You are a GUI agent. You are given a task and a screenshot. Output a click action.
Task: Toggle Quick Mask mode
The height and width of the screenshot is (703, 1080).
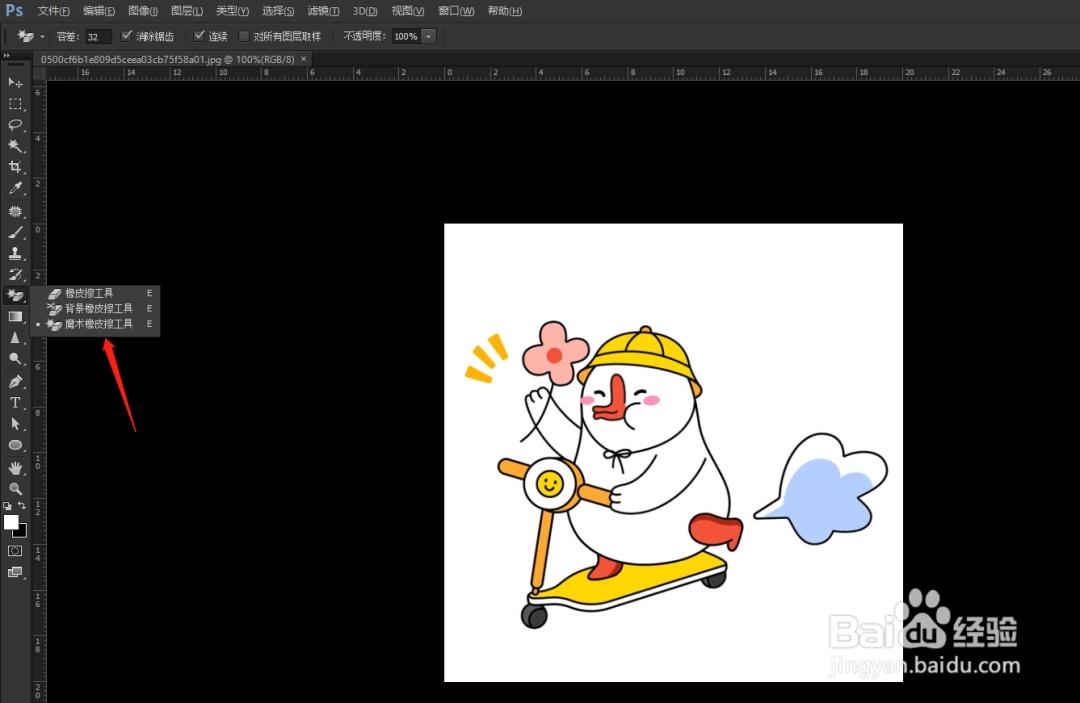[15, 551]
